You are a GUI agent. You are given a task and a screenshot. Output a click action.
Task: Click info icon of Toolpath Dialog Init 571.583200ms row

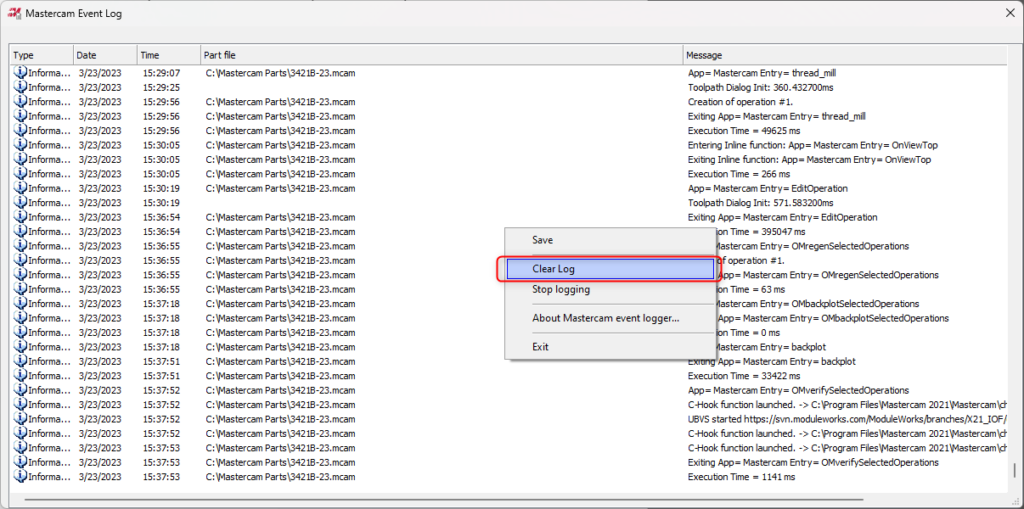click(x=20, y=202)
